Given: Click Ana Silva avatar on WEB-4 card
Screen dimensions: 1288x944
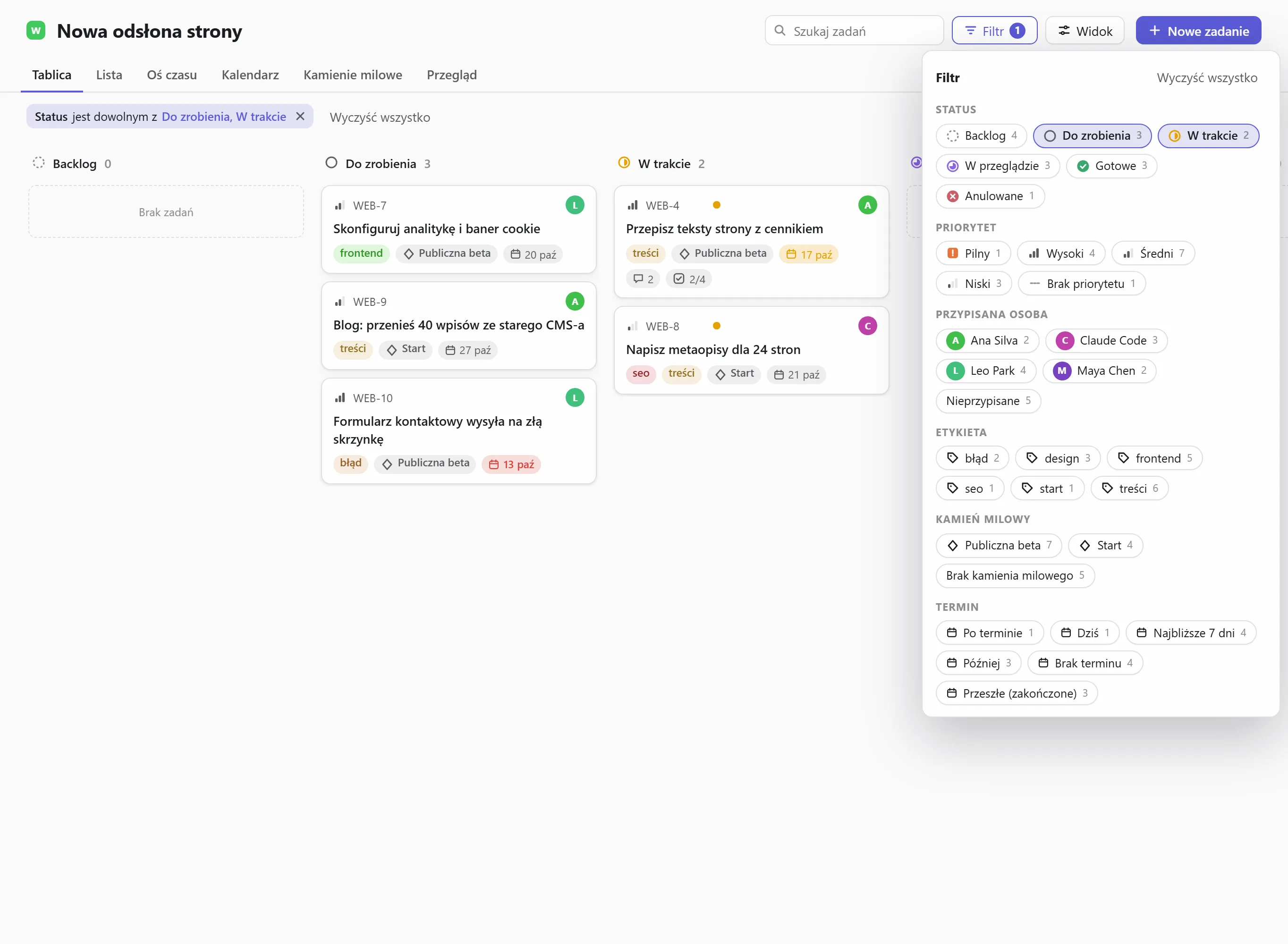Looking at the screenshot, I should click(x=867, y=205).
